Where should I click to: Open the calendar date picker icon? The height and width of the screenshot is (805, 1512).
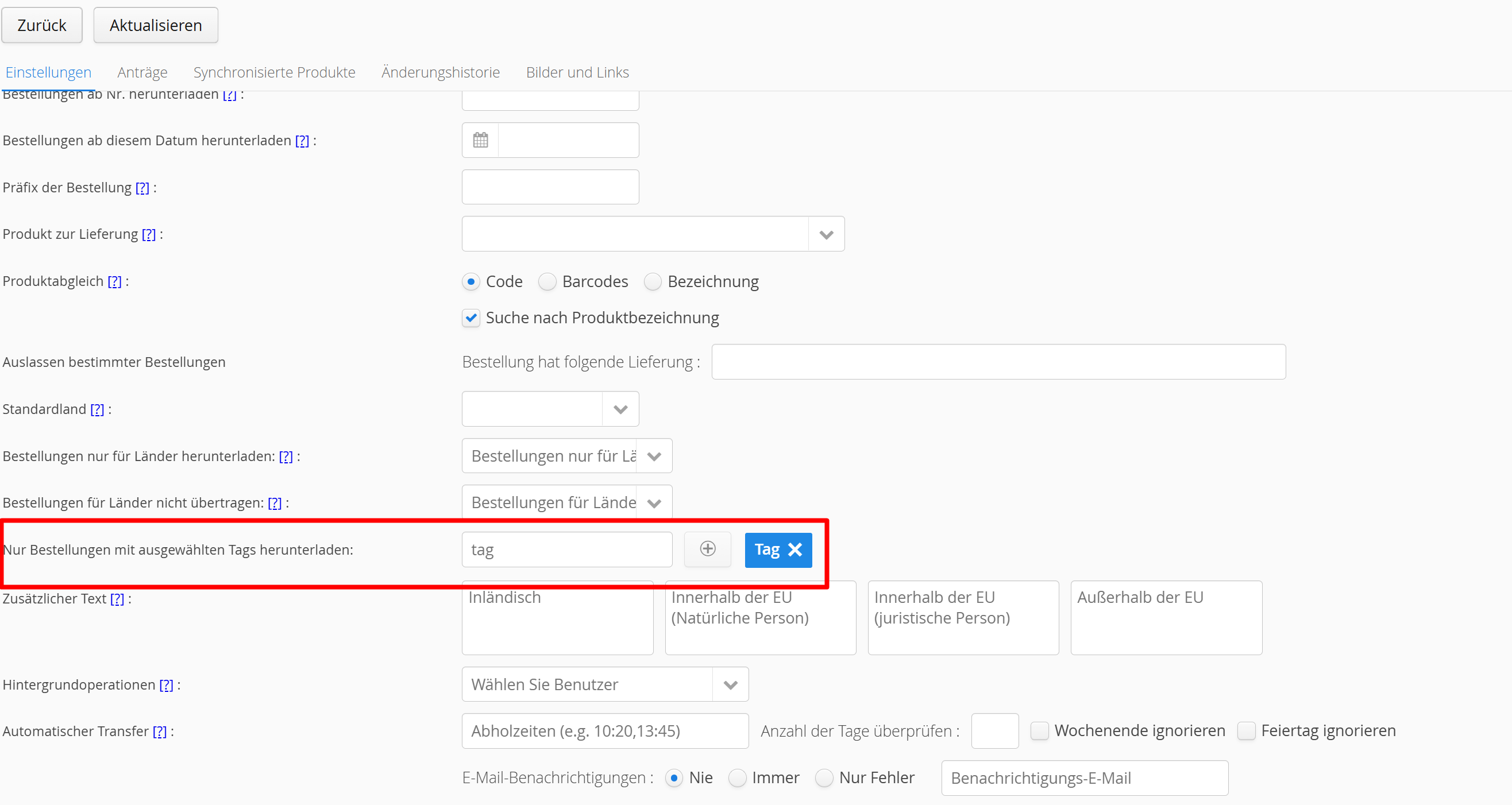480,140
